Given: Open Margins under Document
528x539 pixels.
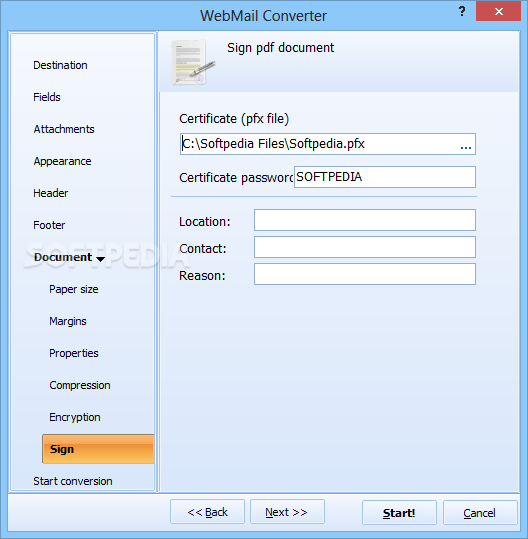Looking at the screenshot, I should point(68,321).
